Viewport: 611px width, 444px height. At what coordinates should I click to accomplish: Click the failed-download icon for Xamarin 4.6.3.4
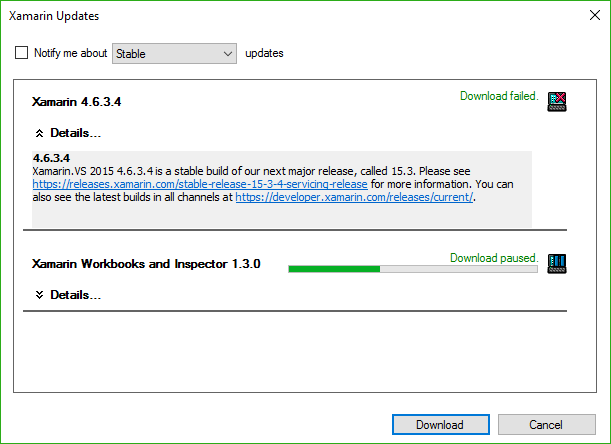(x=557, y=102)
